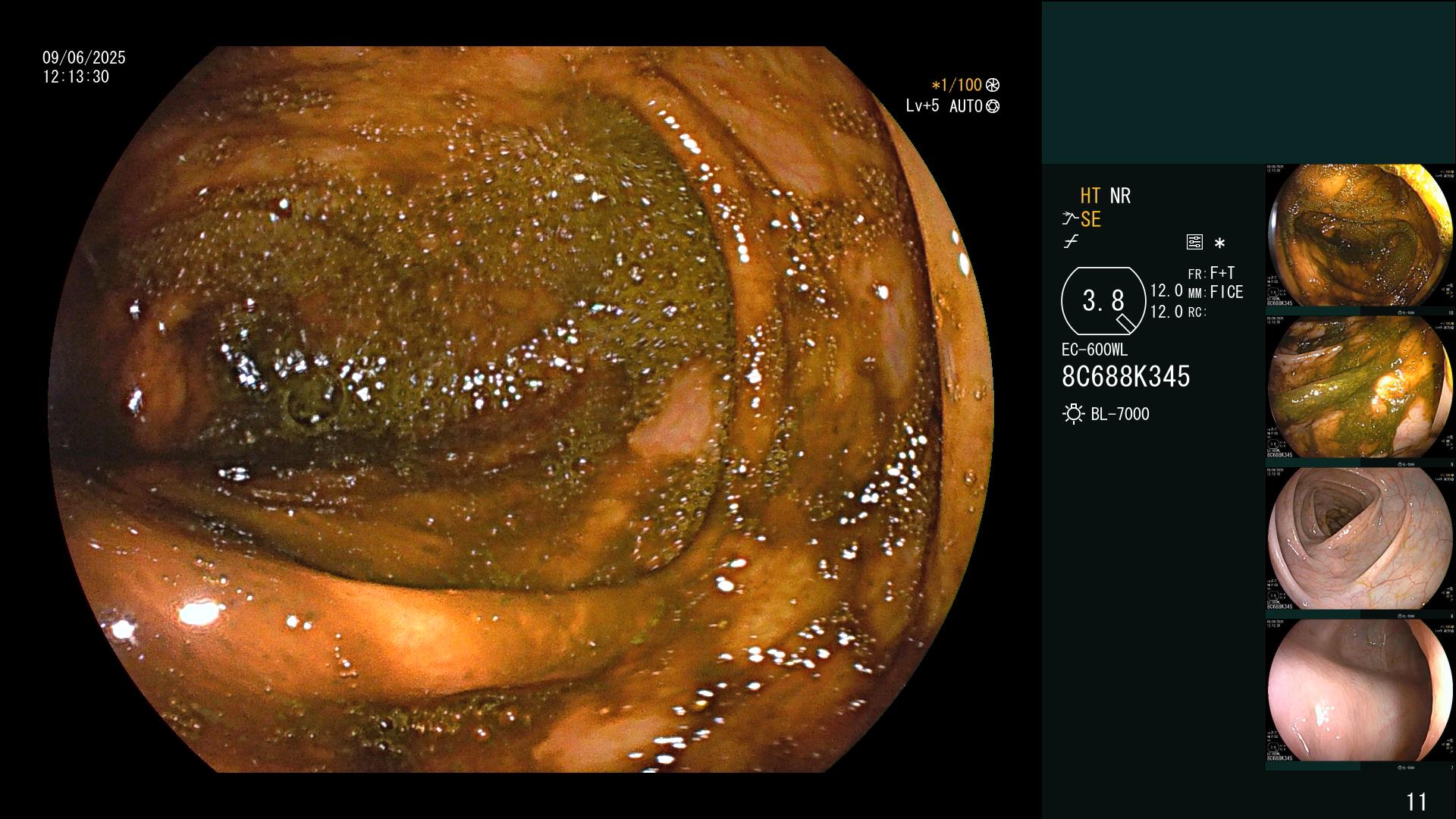
Task: Click the 12.0 value beside MM
Action: pos(1166,291)
